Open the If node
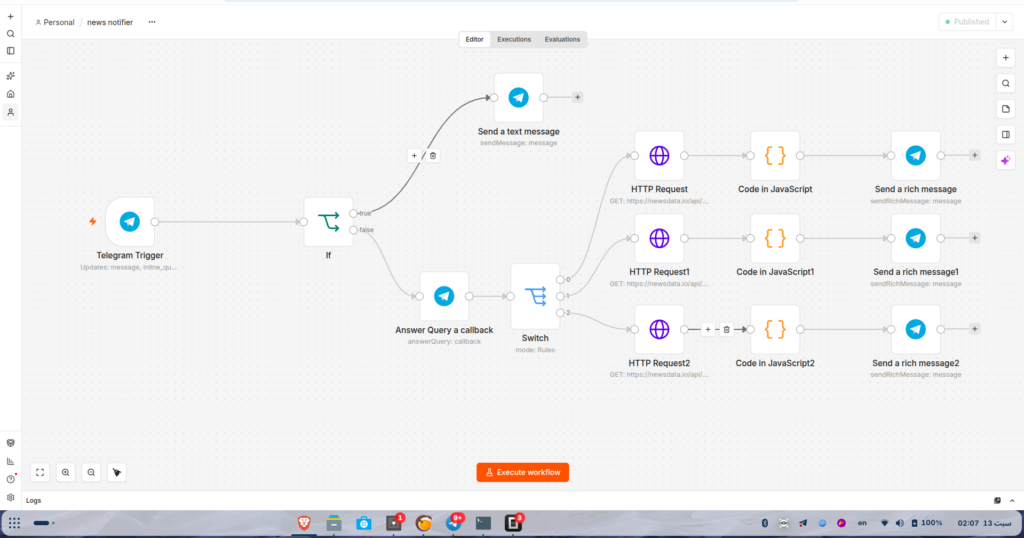 (328, 222)
